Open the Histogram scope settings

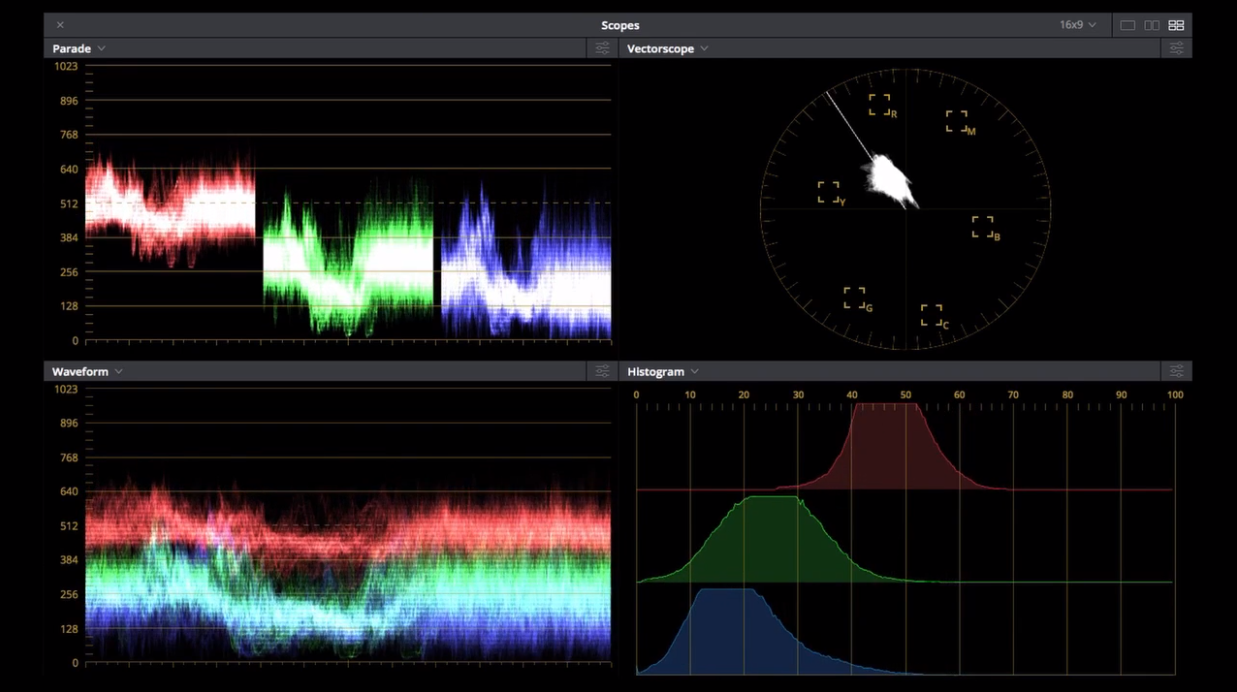[1177, 370]
